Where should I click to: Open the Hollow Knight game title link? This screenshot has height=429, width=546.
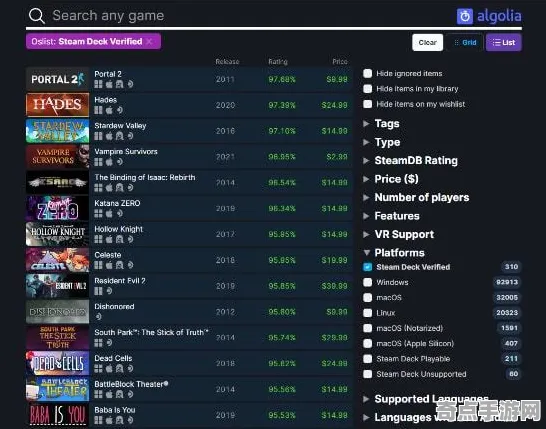[x=119, y=229]
